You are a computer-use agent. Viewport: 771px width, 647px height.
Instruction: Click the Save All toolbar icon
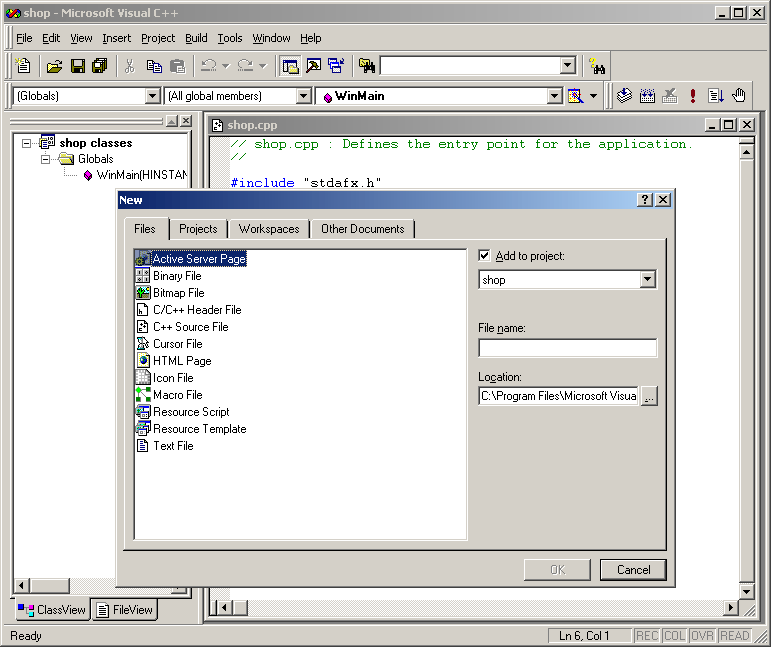click(100, 66)
